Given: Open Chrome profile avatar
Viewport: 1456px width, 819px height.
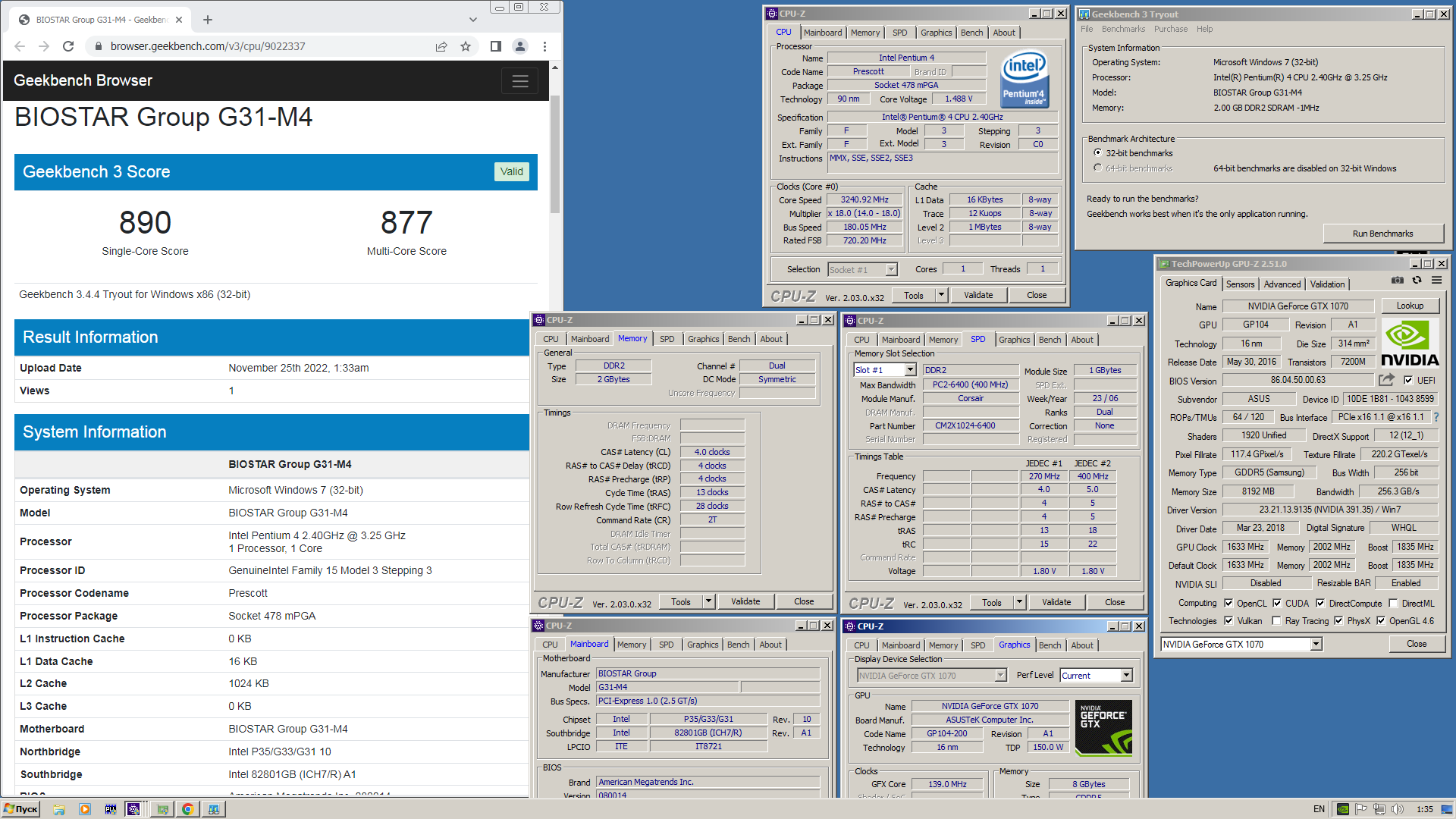Looking at the screenshot, I should (x=520, y=46).
